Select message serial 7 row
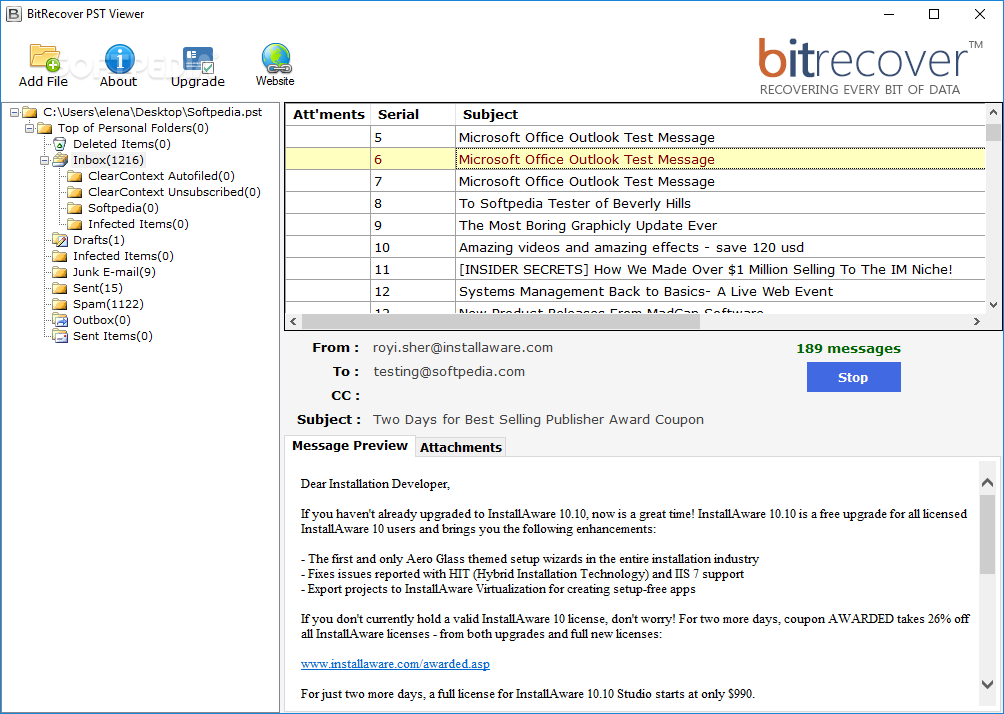 point(635,181)
